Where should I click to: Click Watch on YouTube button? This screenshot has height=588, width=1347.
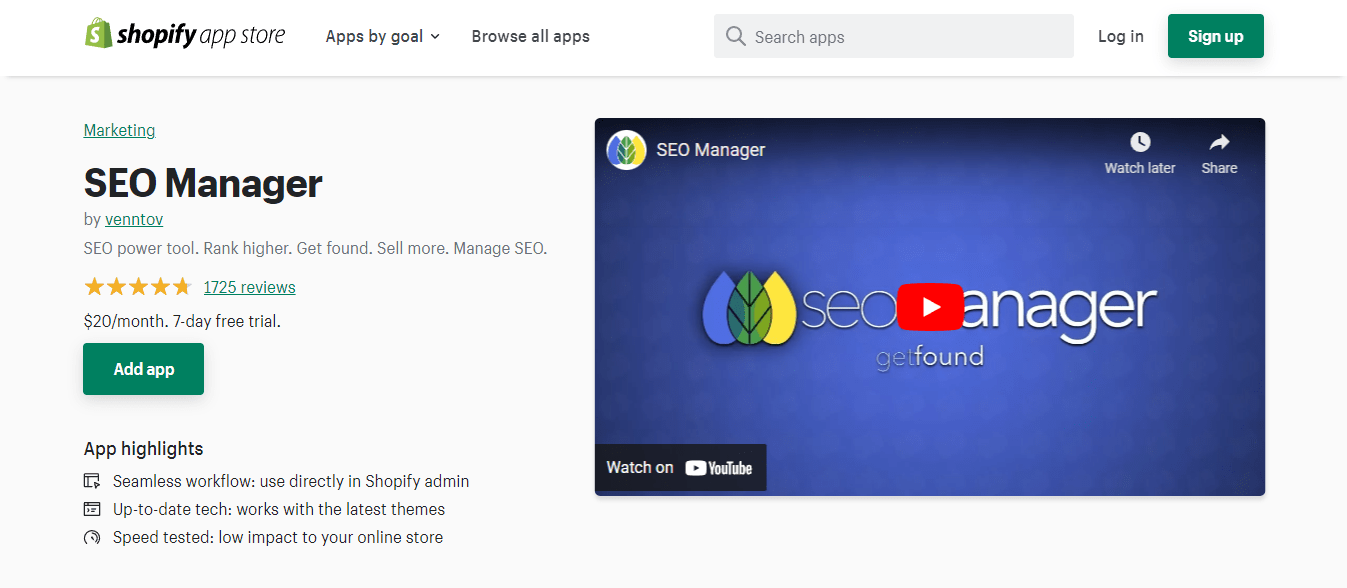pyautogui.click(x=680, y=467)
